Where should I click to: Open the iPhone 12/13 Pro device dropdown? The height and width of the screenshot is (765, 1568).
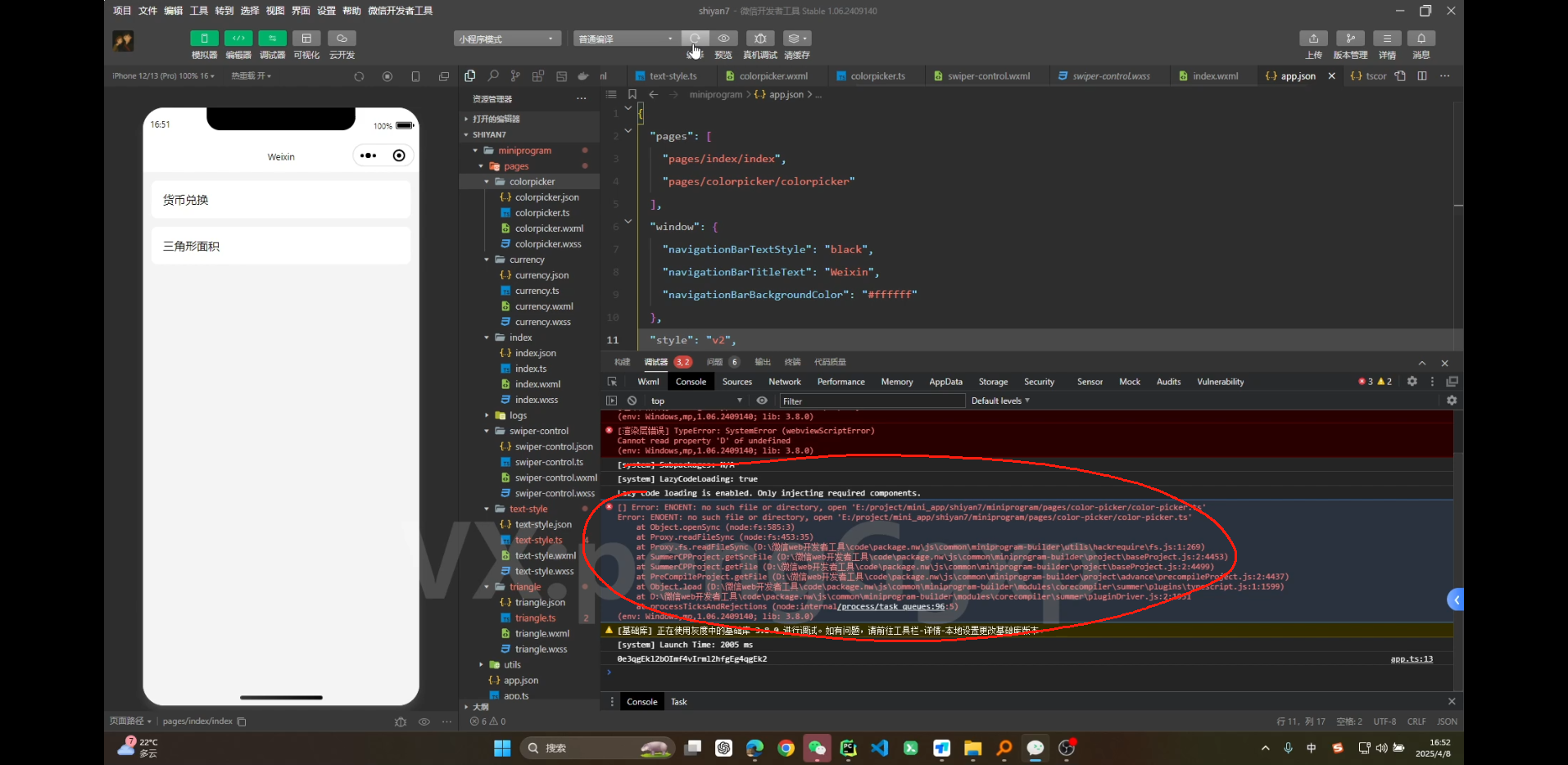(x=163, y=76)
